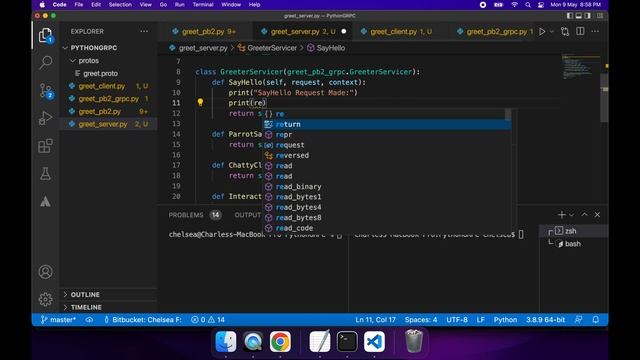Switch to the greet_server.py editor tab
The image size is (640, 360).
click(x=303, y=31)
